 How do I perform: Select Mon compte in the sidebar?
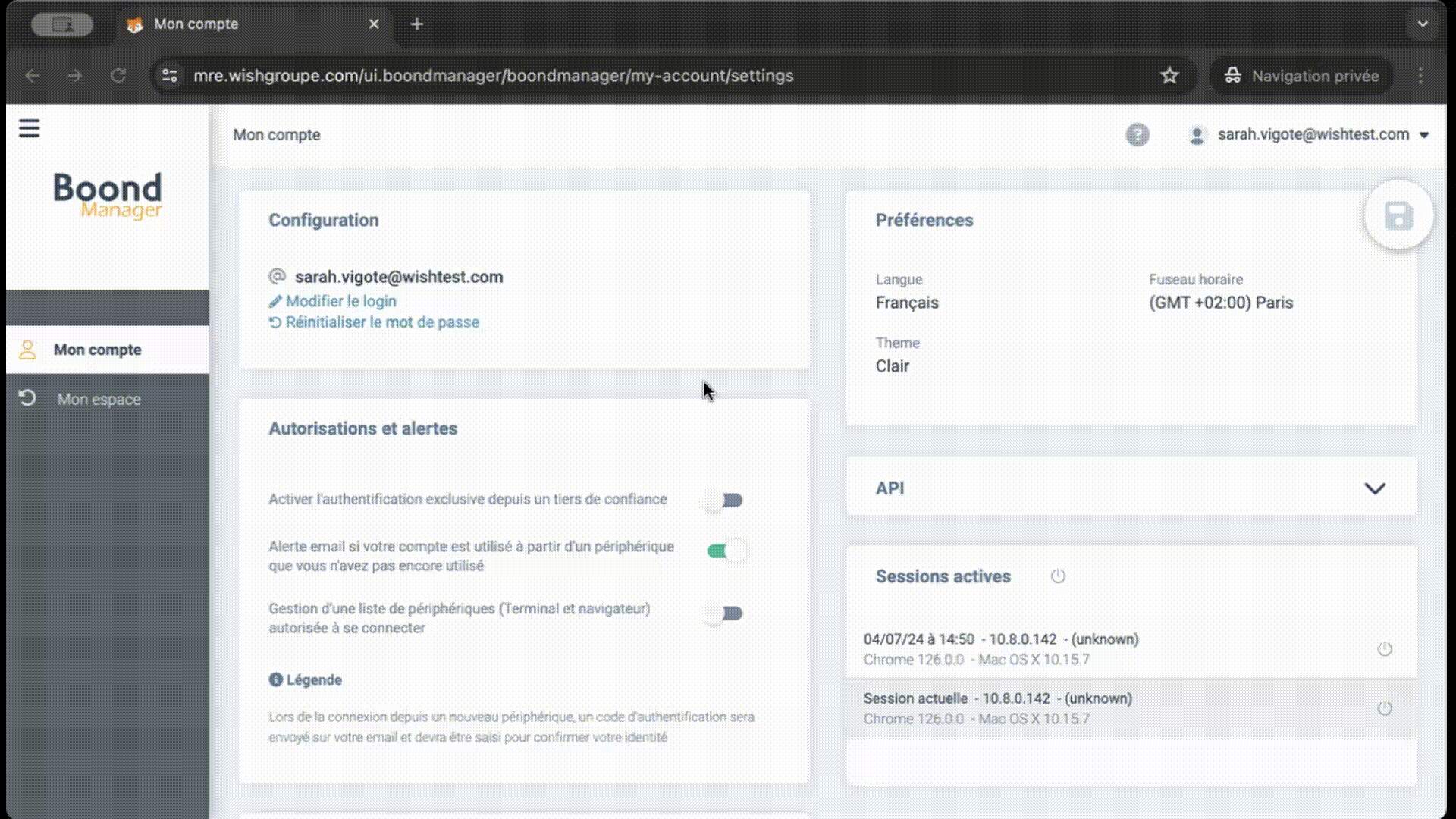coord(97,350)
